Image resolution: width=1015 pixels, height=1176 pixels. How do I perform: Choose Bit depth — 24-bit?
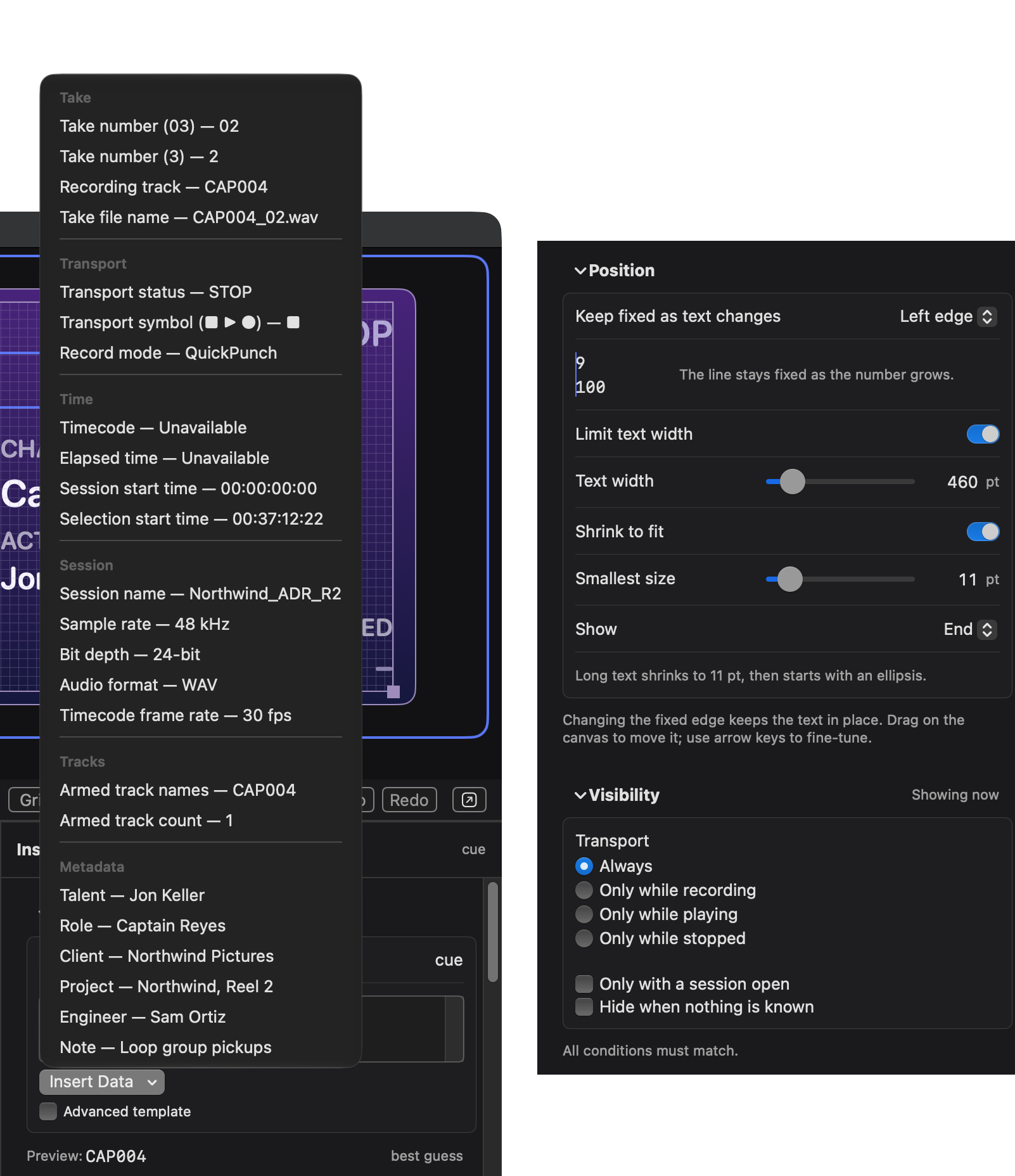[201, 655]
